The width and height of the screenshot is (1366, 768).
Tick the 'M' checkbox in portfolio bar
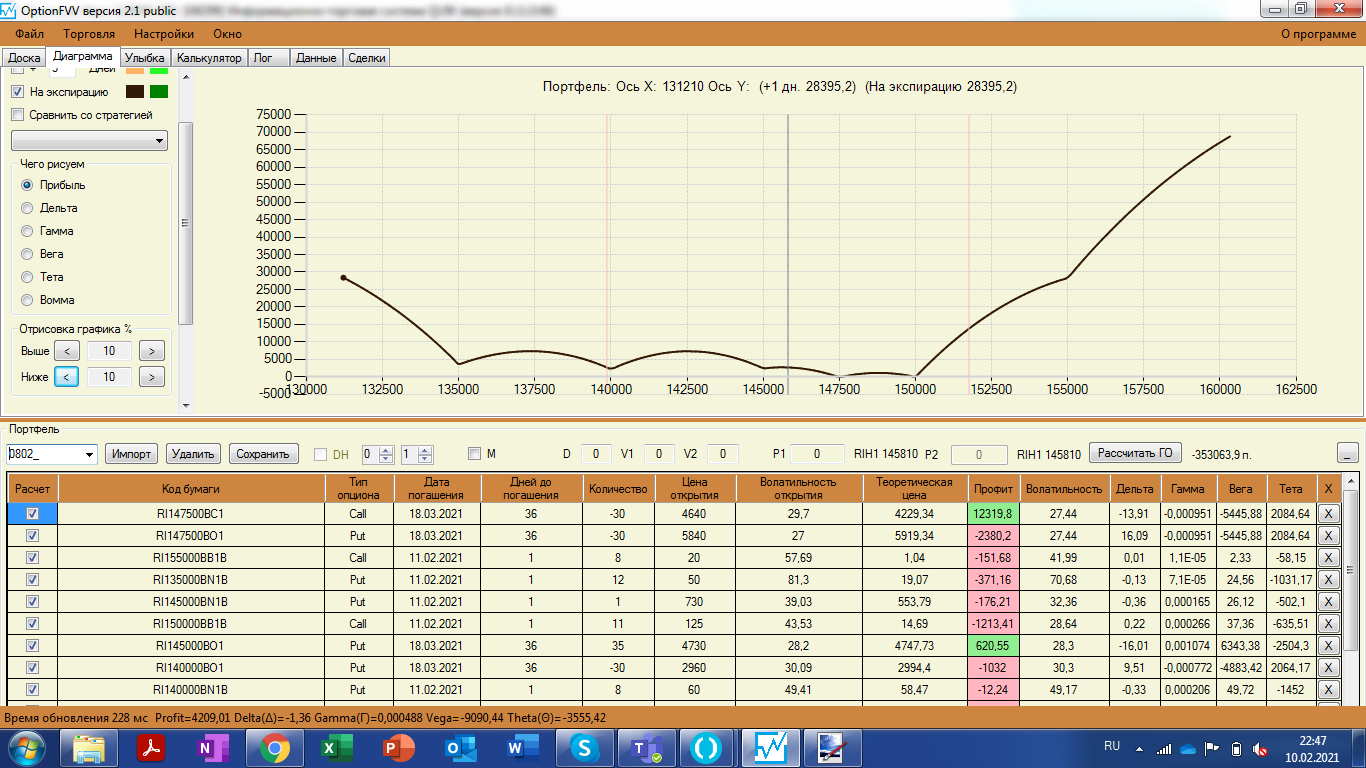coord(474,454)
